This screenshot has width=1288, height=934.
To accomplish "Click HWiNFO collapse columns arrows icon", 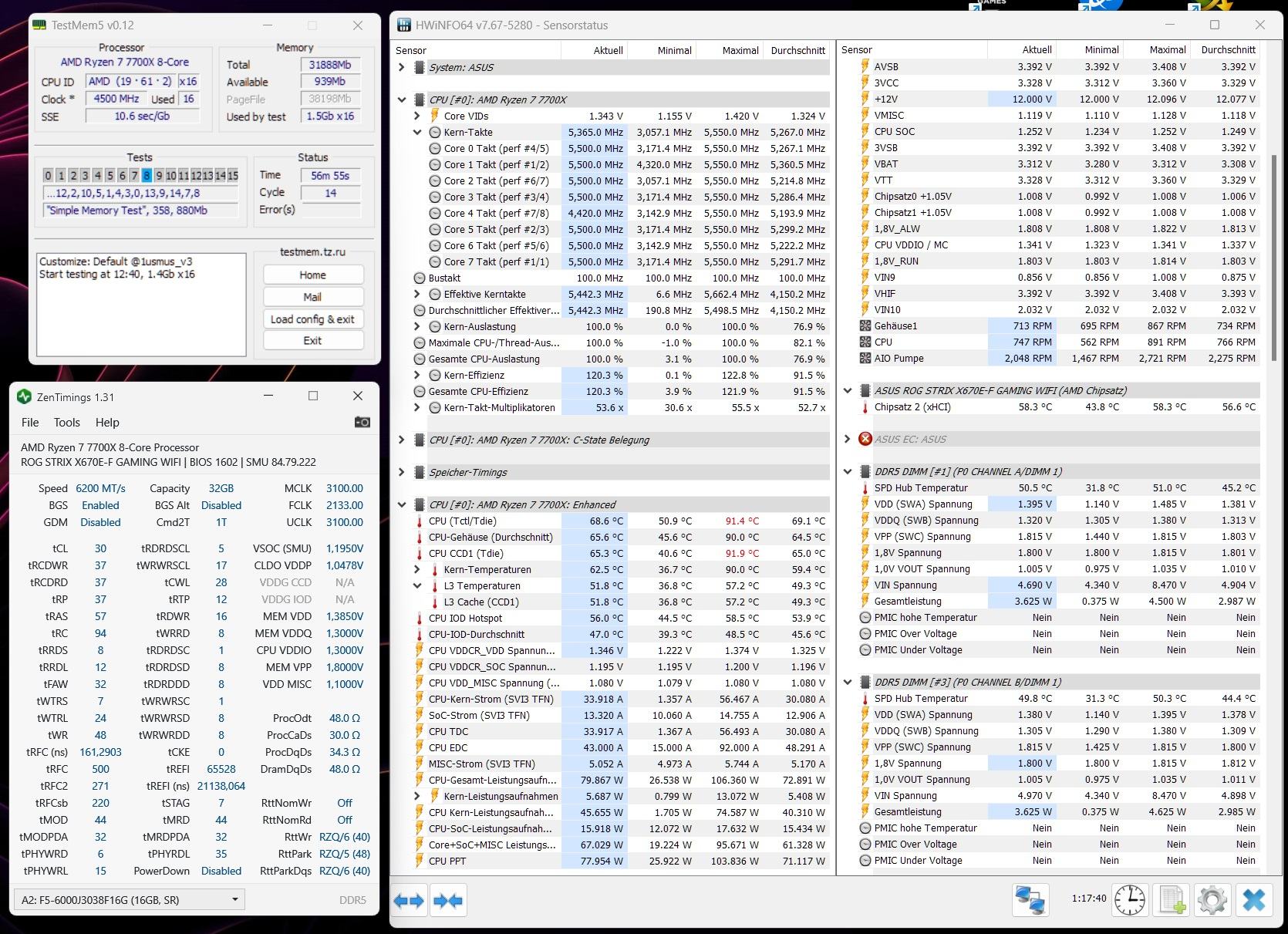I will pyautogui.click(x=448, y=900).
